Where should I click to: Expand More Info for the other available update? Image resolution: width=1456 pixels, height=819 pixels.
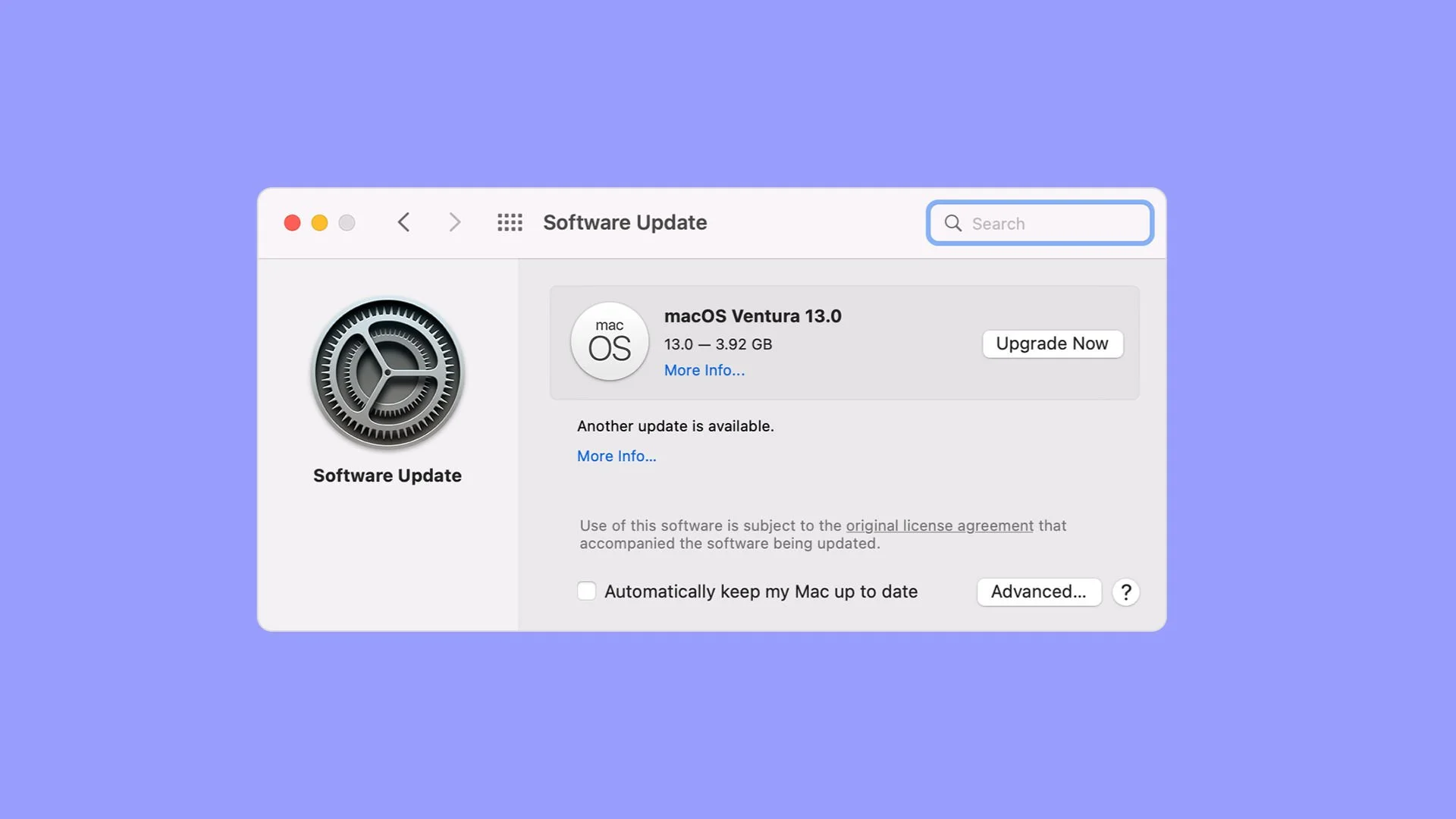coord(617,456)
